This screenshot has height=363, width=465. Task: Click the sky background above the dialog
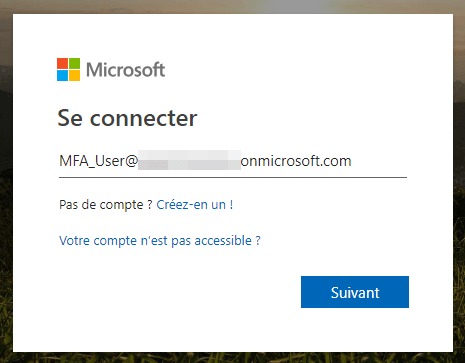pos(232,6)
